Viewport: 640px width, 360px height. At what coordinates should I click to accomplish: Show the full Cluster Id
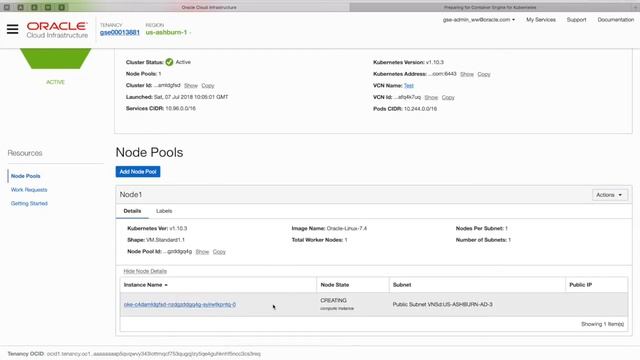tap(191, 86)
